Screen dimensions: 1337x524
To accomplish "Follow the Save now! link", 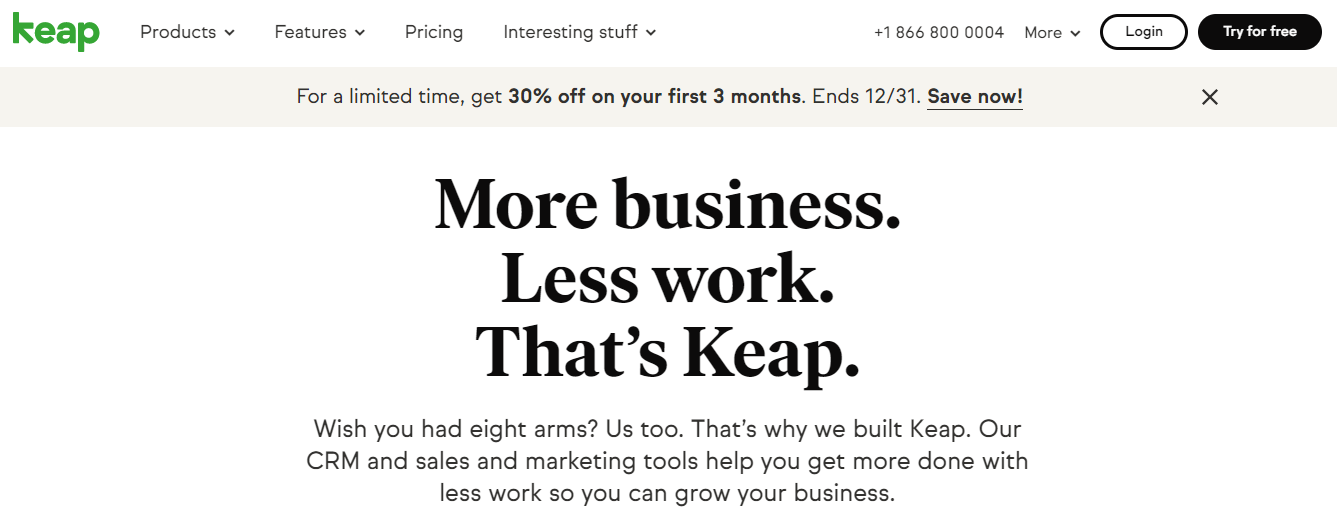I will click(975, 97).
